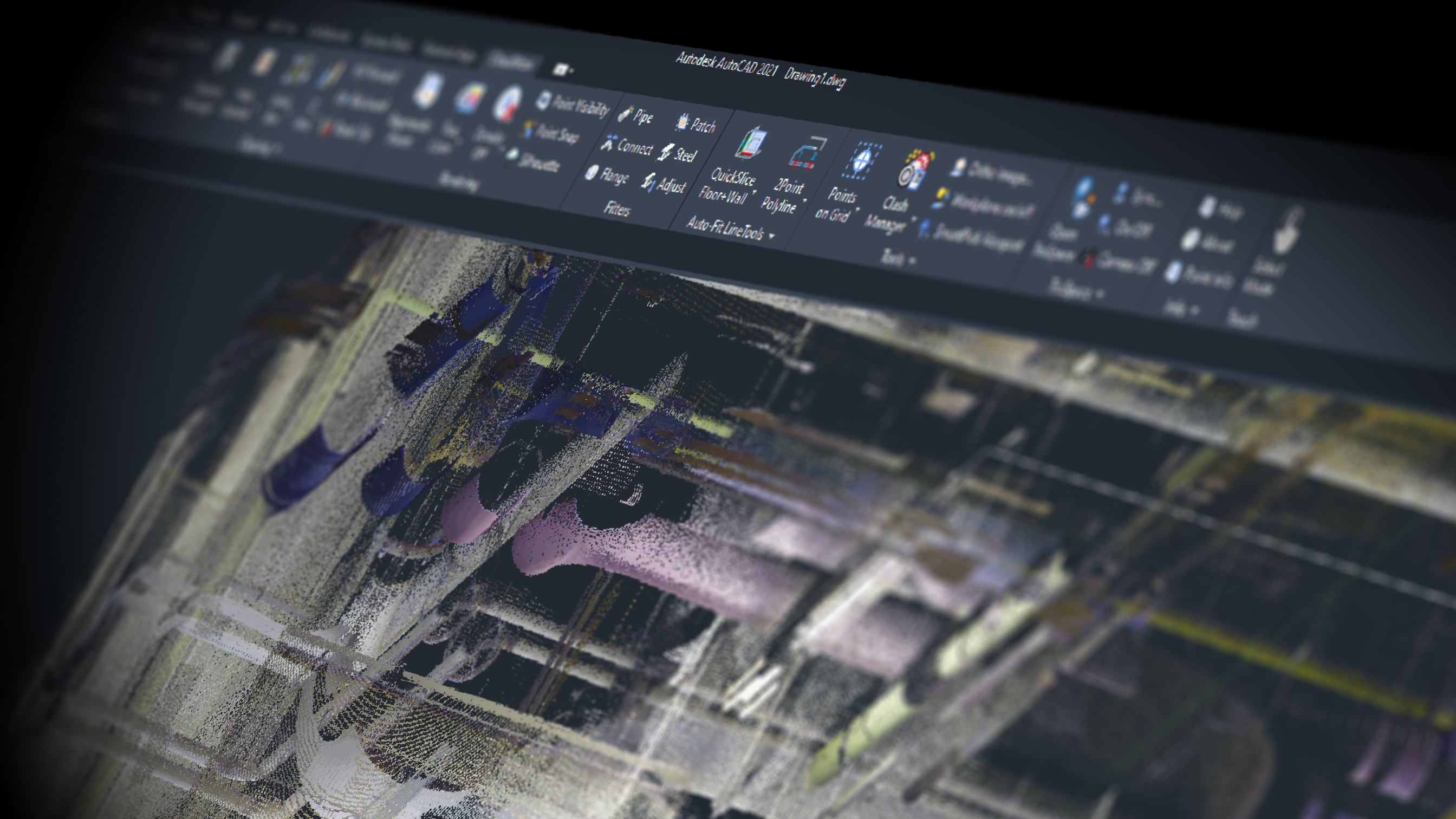Open Points on Grid dropdown arrow
The height and width of the screenshot is (819, 1456).
tap(857, 210)
